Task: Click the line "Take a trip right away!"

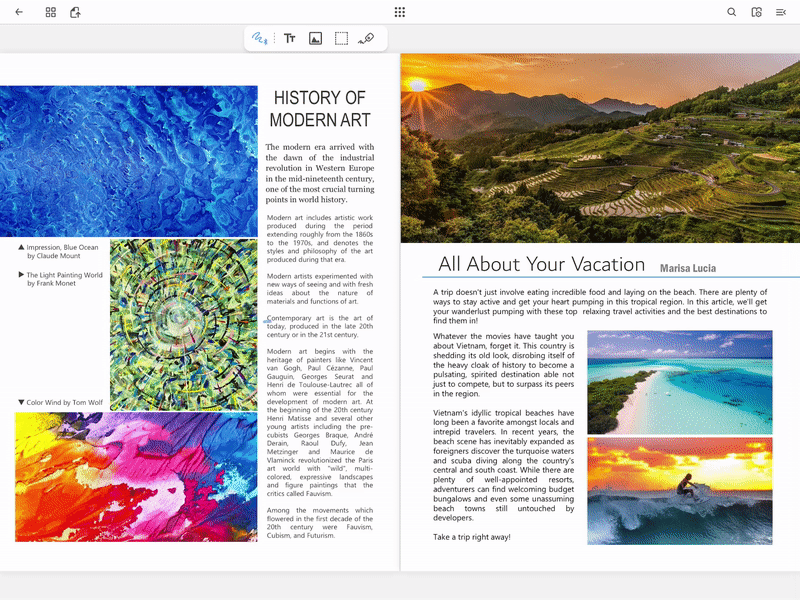Action: (x=471, y=537)
